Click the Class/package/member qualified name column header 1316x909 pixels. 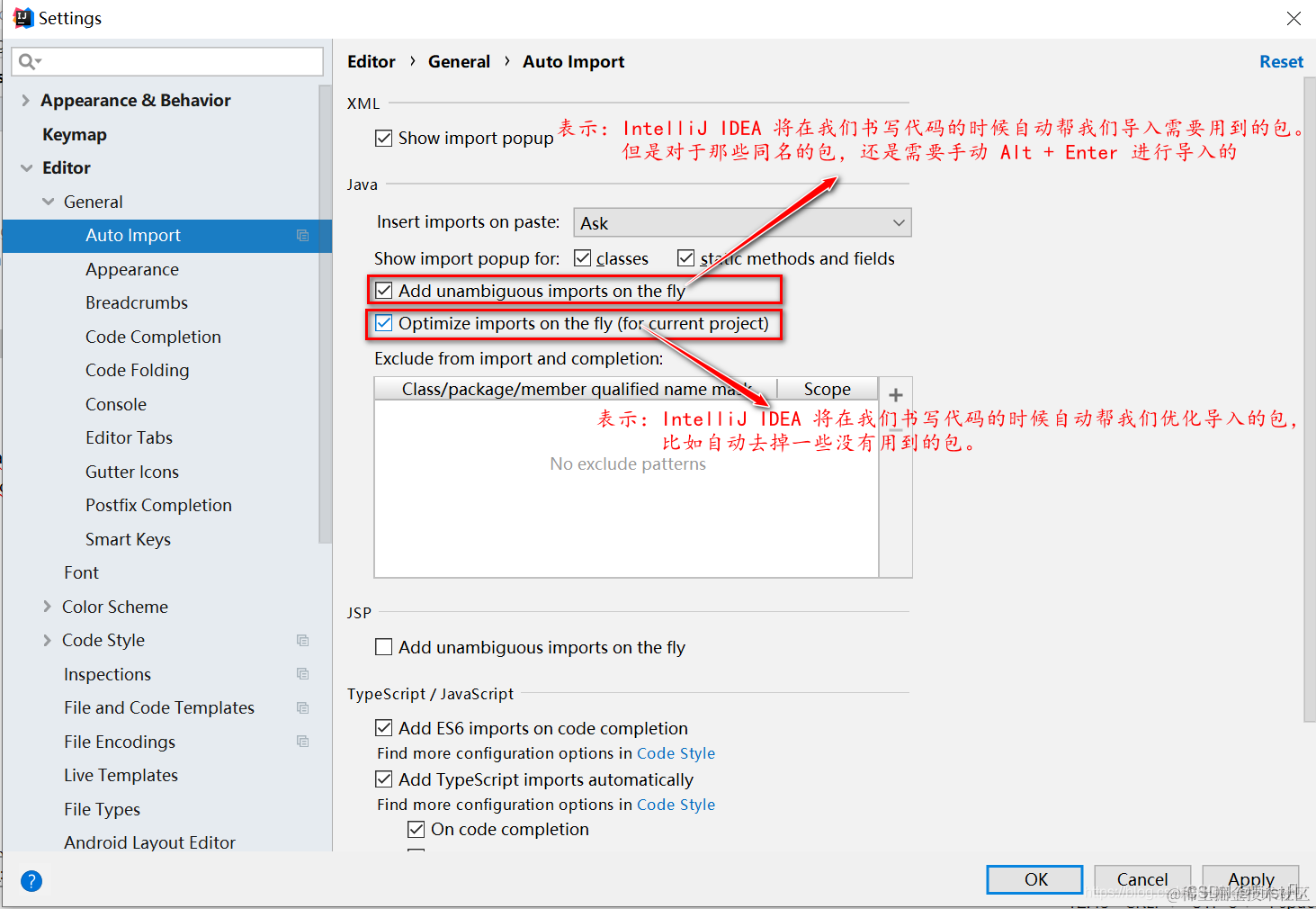pyautogui.click(x=576, y=389)
